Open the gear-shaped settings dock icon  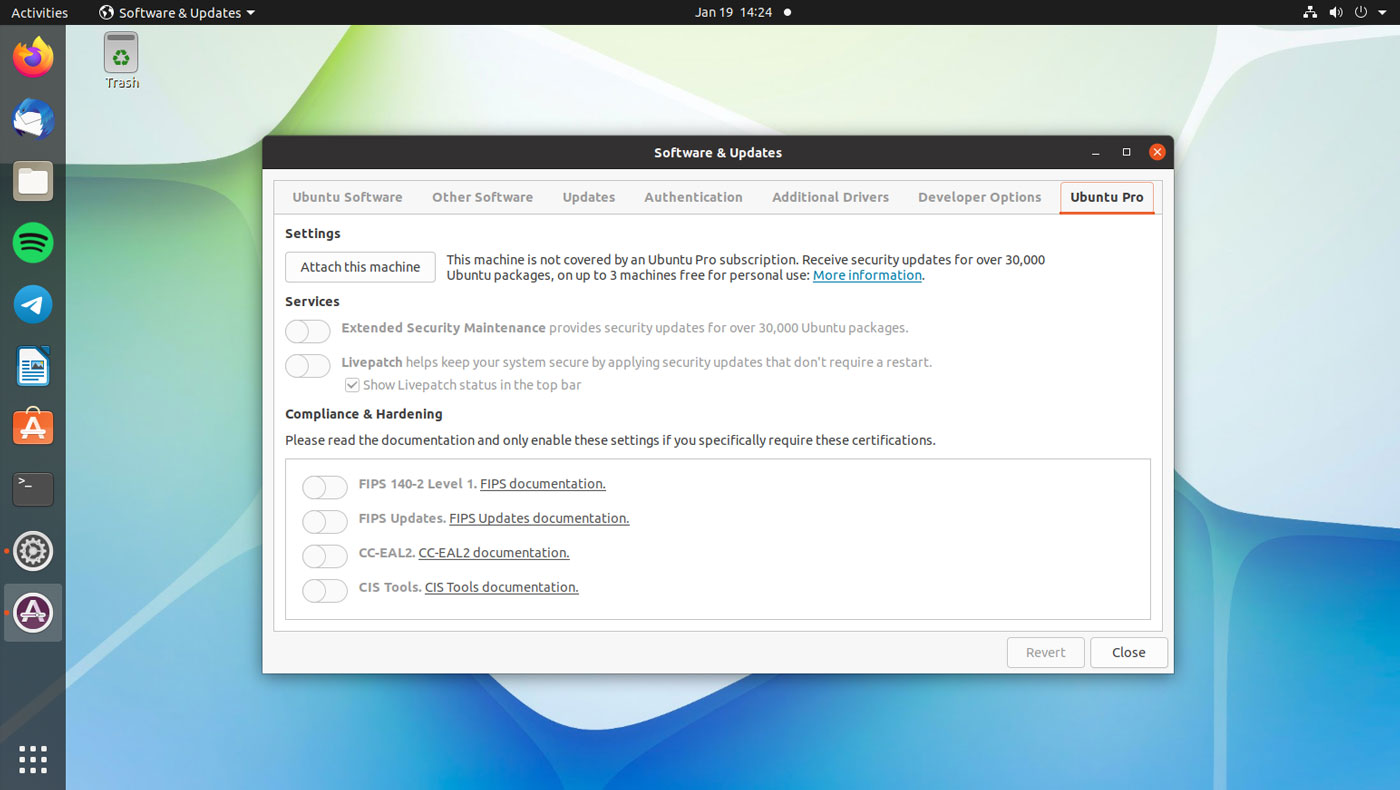click(33, 551)
